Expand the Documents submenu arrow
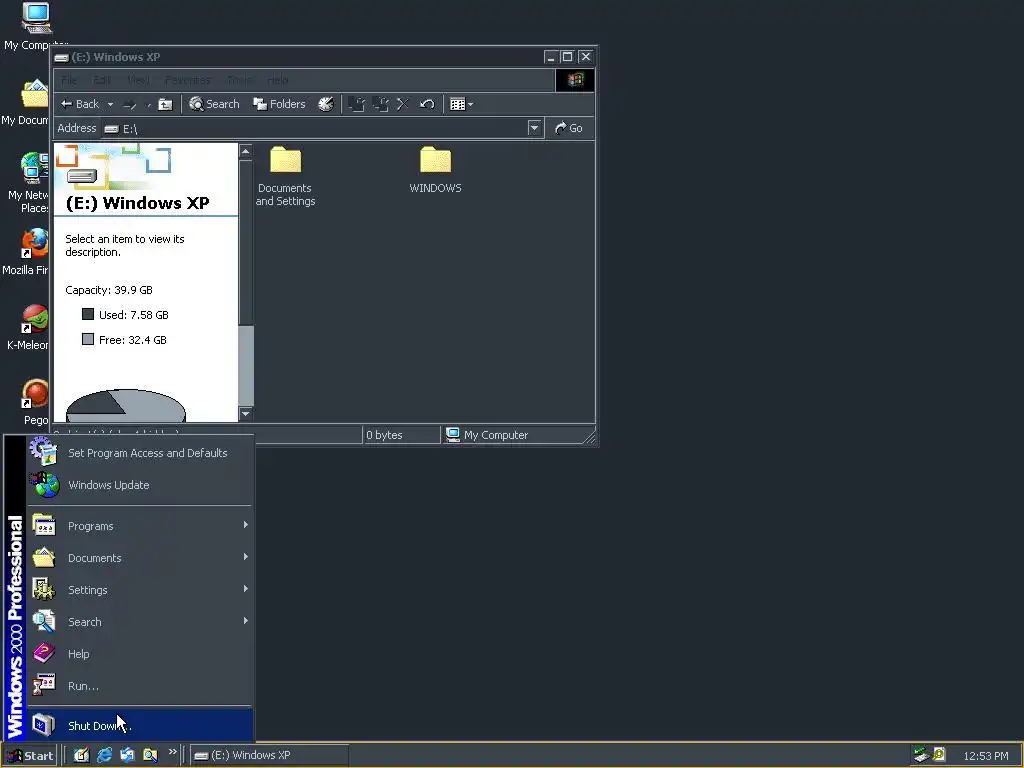Screen dimensions: 1024x768 pyautogui.click(x=246, y=556)
